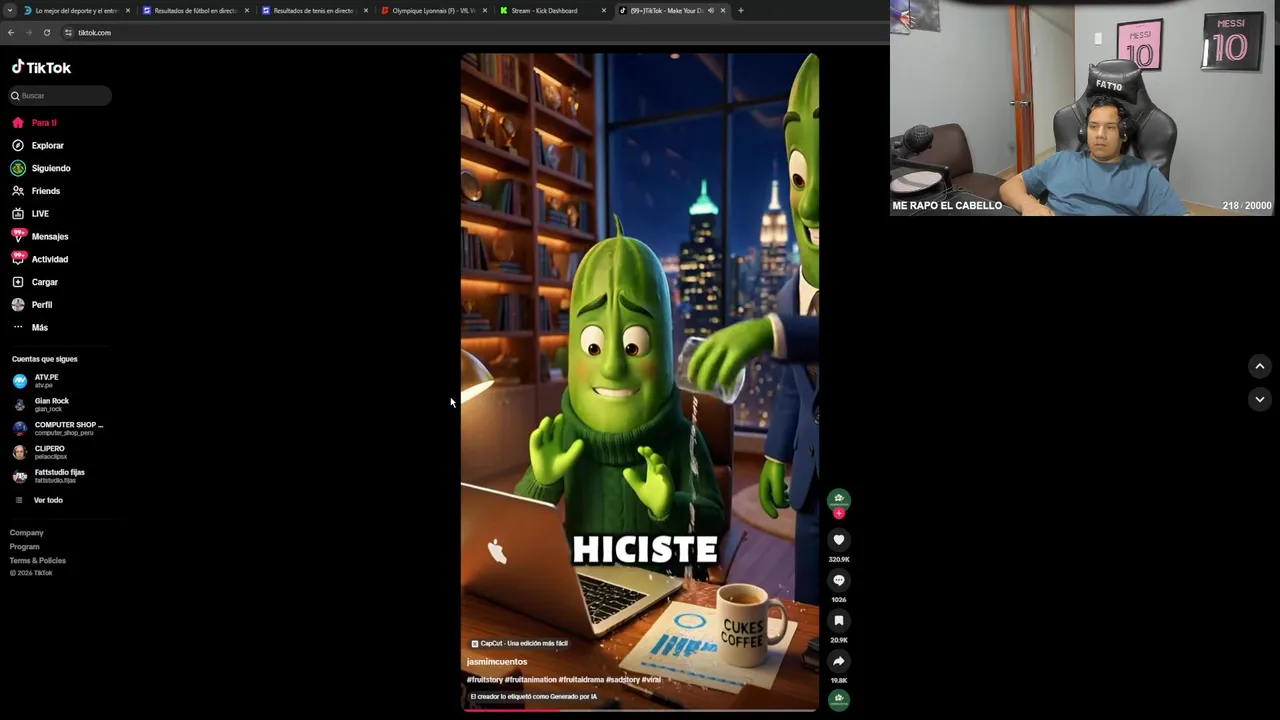Seek on the video progress bar

[639, 709]
